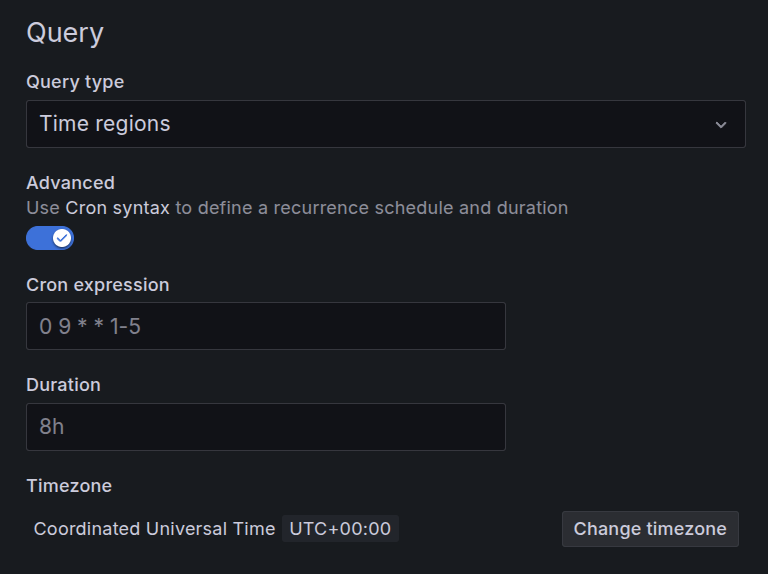Open the Query type dropdown
Image resolution: width=768 pixels, height=574 pixels.
(x=385, y=124)
